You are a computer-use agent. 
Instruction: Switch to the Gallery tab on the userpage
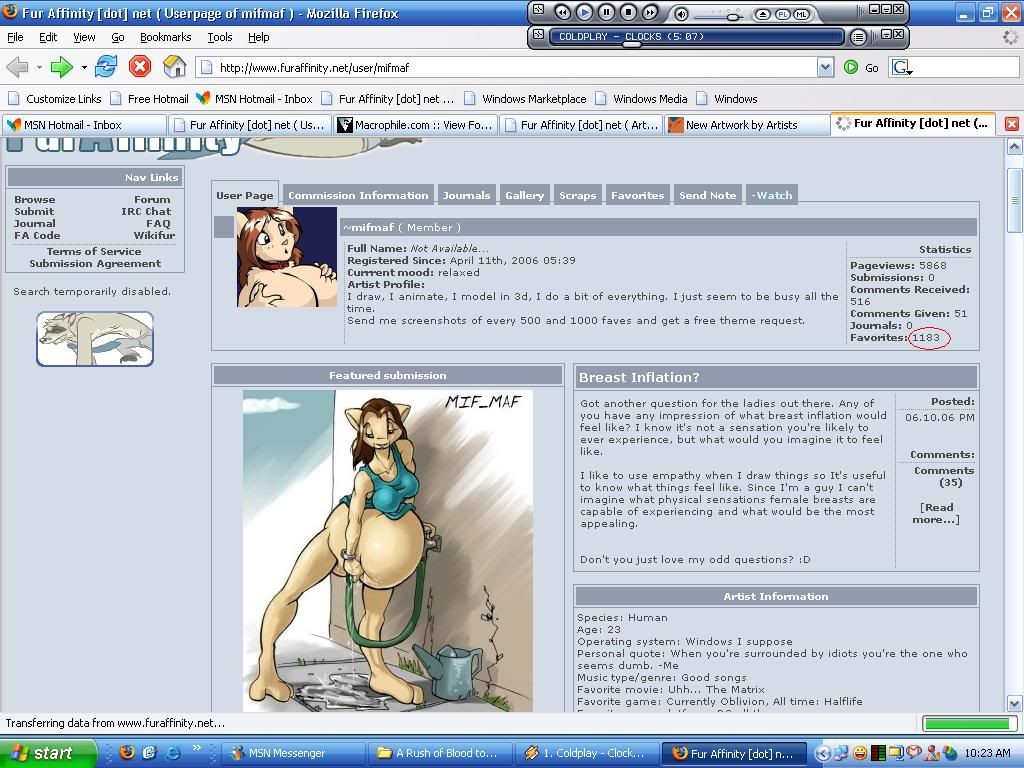click(524, 195)
